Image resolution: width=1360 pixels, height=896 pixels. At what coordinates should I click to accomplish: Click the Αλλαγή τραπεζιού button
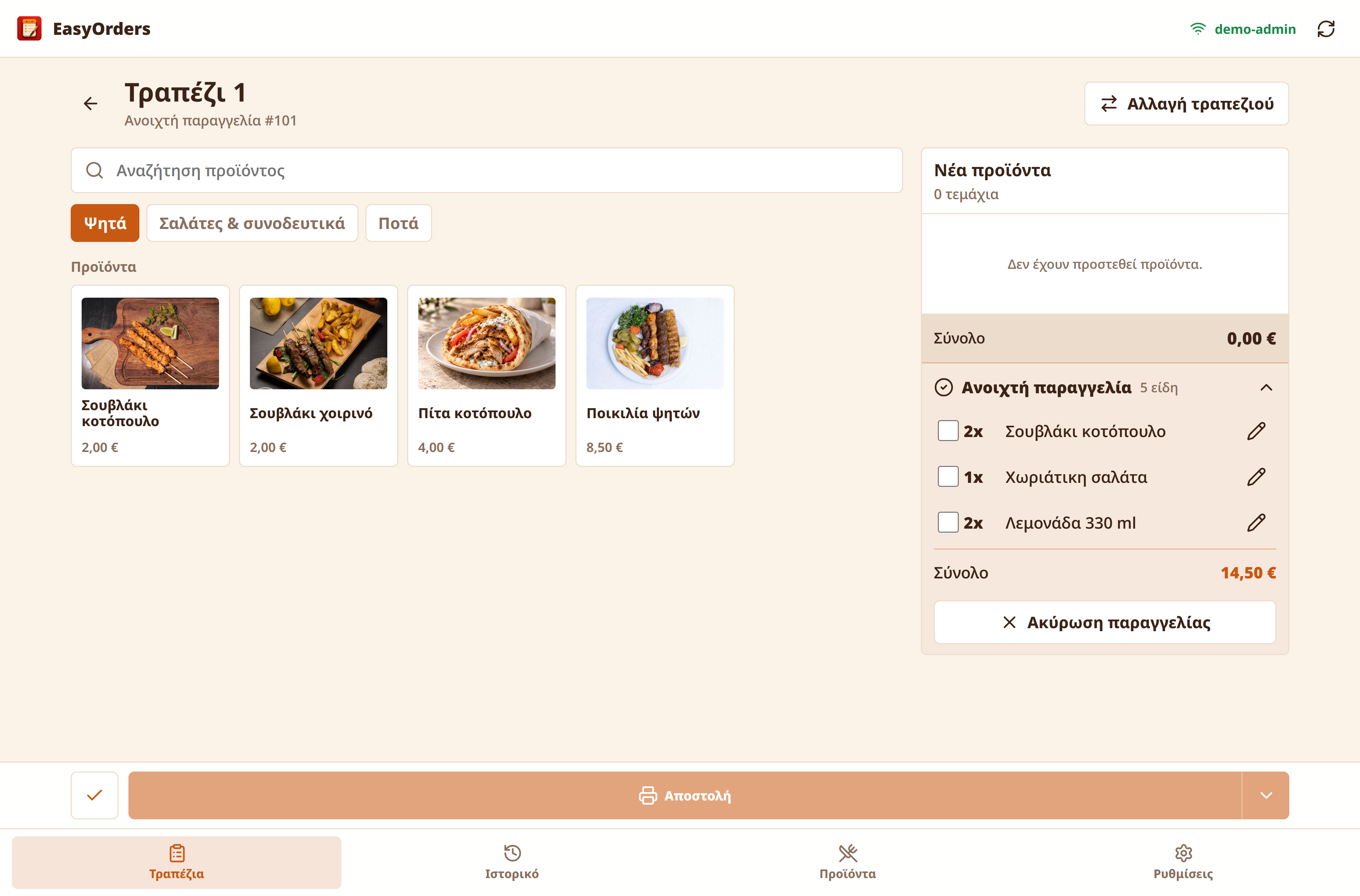(x=1186, y=104)
